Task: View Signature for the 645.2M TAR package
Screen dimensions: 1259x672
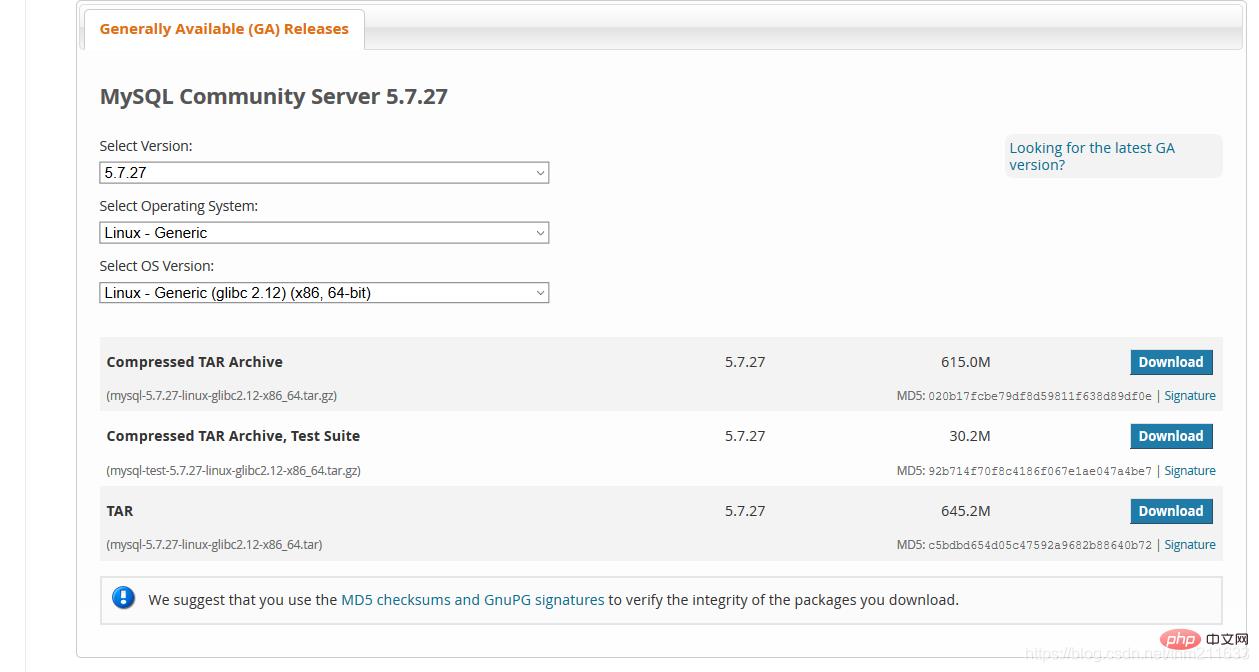Action: coord(1189,545)
